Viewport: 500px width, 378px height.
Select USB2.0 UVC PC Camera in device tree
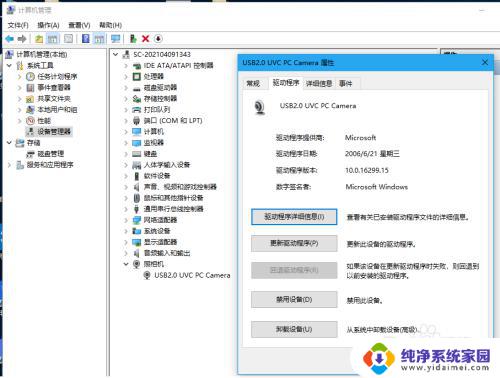192,276
